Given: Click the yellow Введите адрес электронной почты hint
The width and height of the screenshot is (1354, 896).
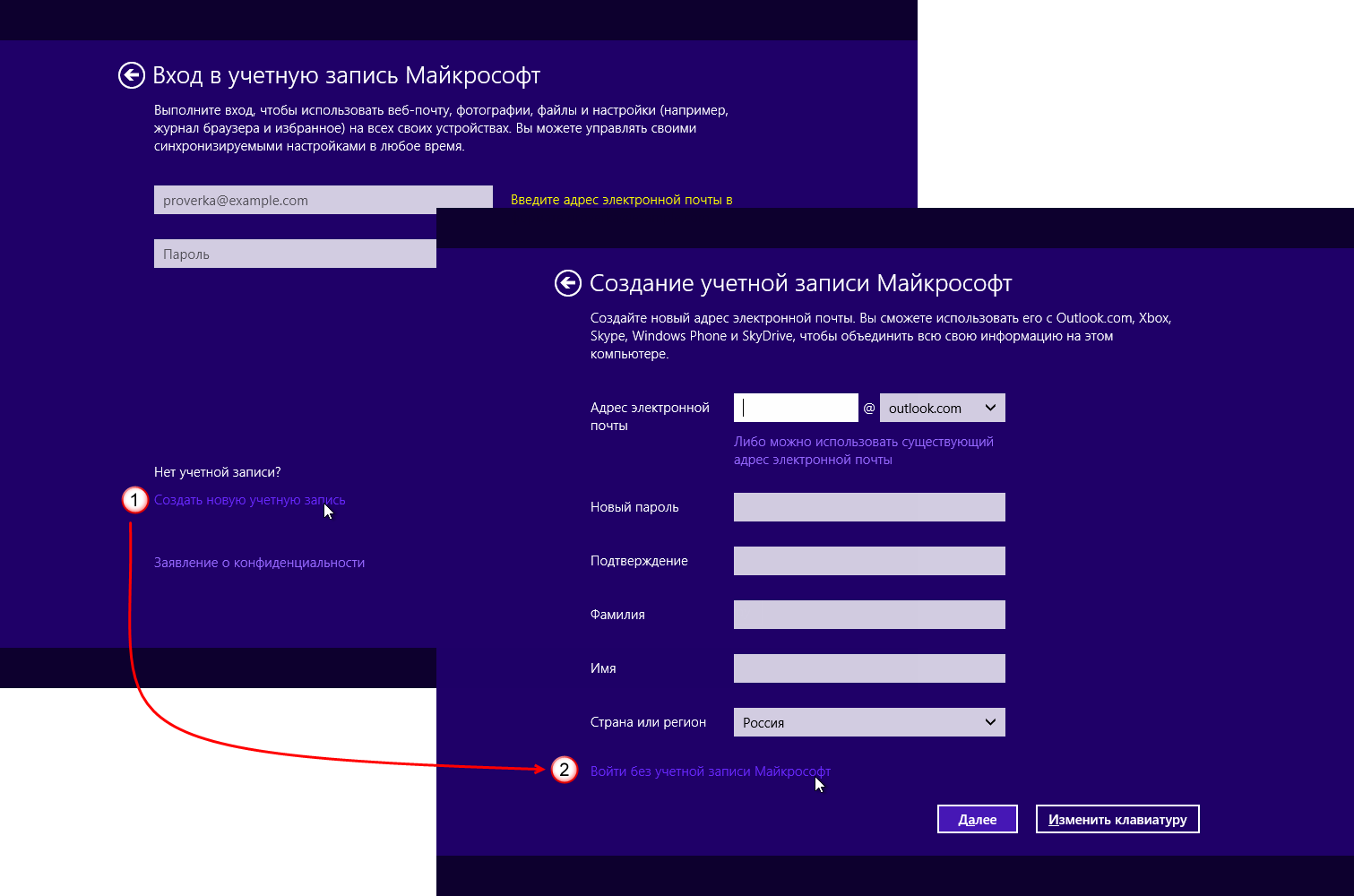Looking at the screenshot, I should point(622,200).
